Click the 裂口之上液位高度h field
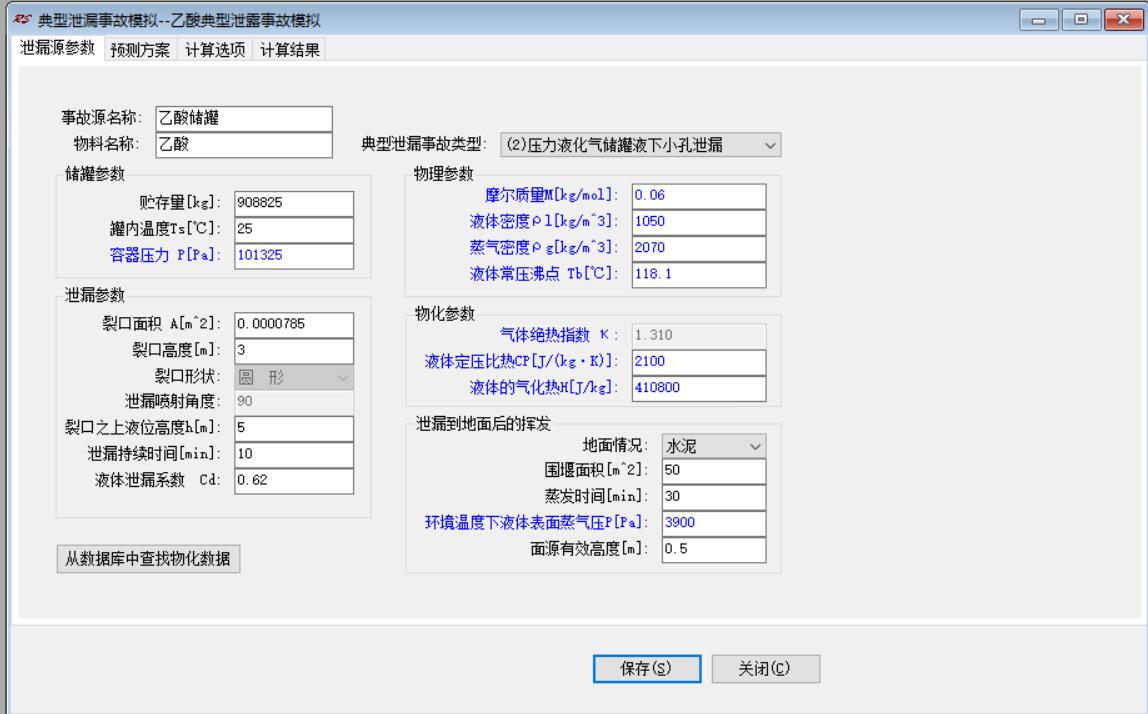Viewport: 1148px width, 714px height. pos(294,428)
